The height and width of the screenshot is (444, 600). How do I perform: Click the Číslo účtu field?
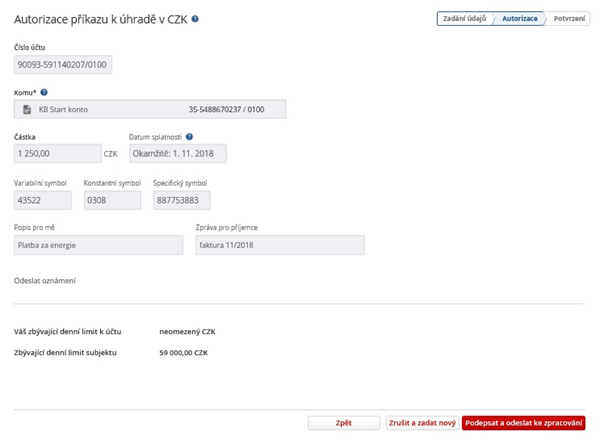pos(63,64)
